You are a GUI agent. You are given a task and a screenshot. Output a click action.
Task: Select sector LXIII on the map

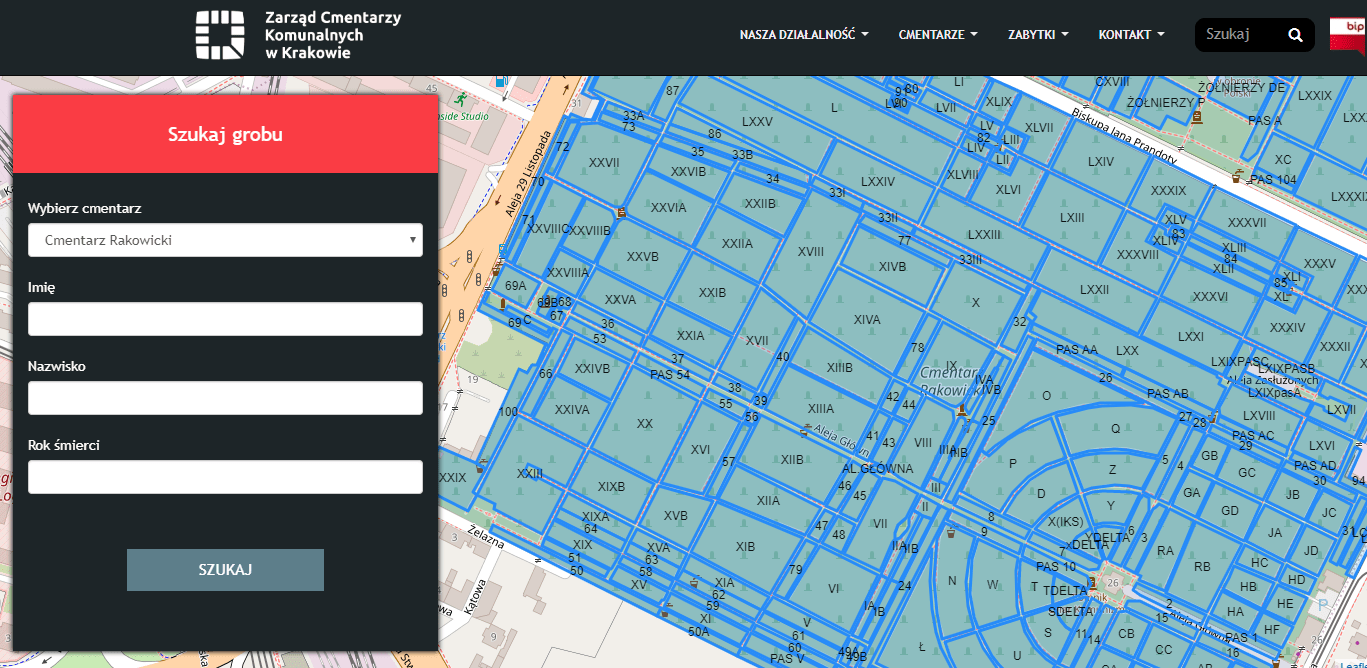click(1072, 217)
